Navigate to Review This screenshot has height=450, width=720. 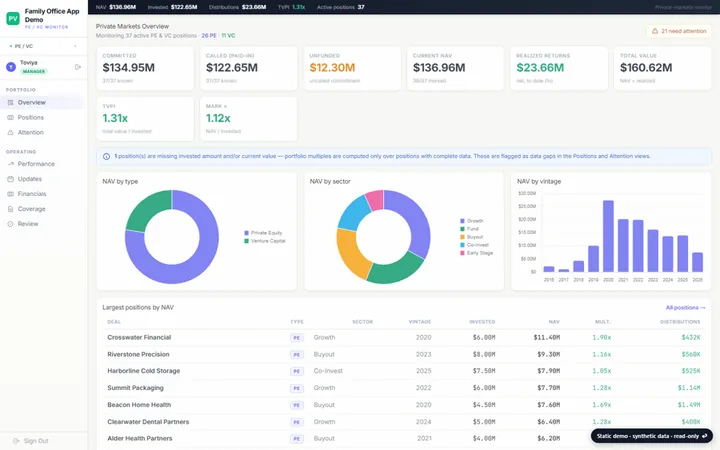point(44,224)
